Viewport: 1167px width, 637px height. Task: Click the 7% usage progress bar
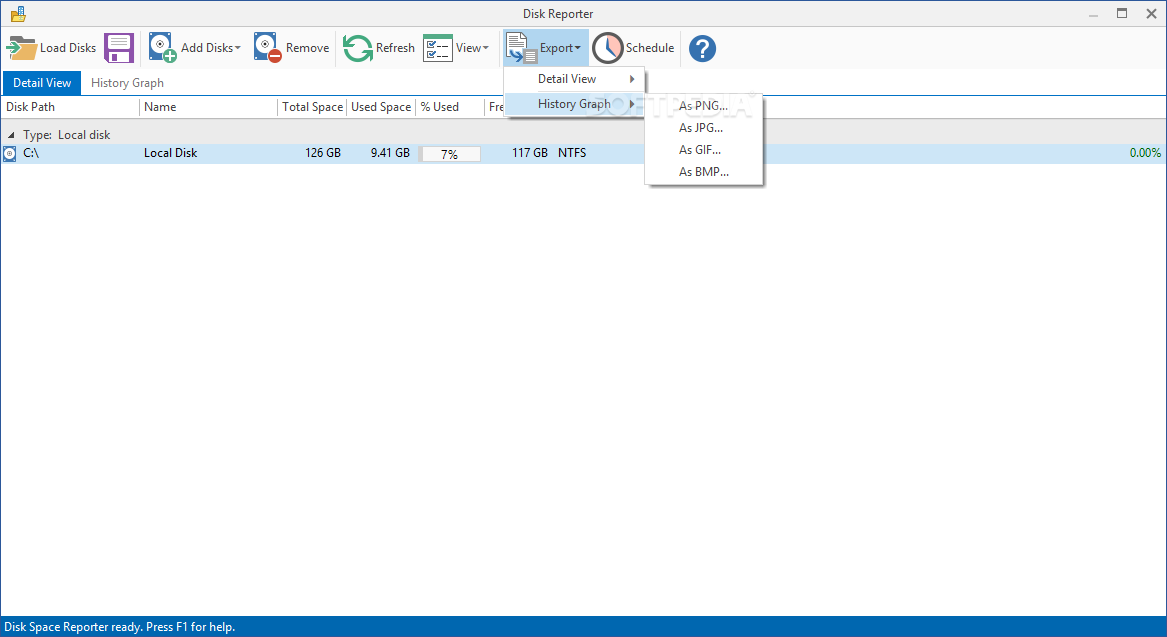click(x=450, y=154)
